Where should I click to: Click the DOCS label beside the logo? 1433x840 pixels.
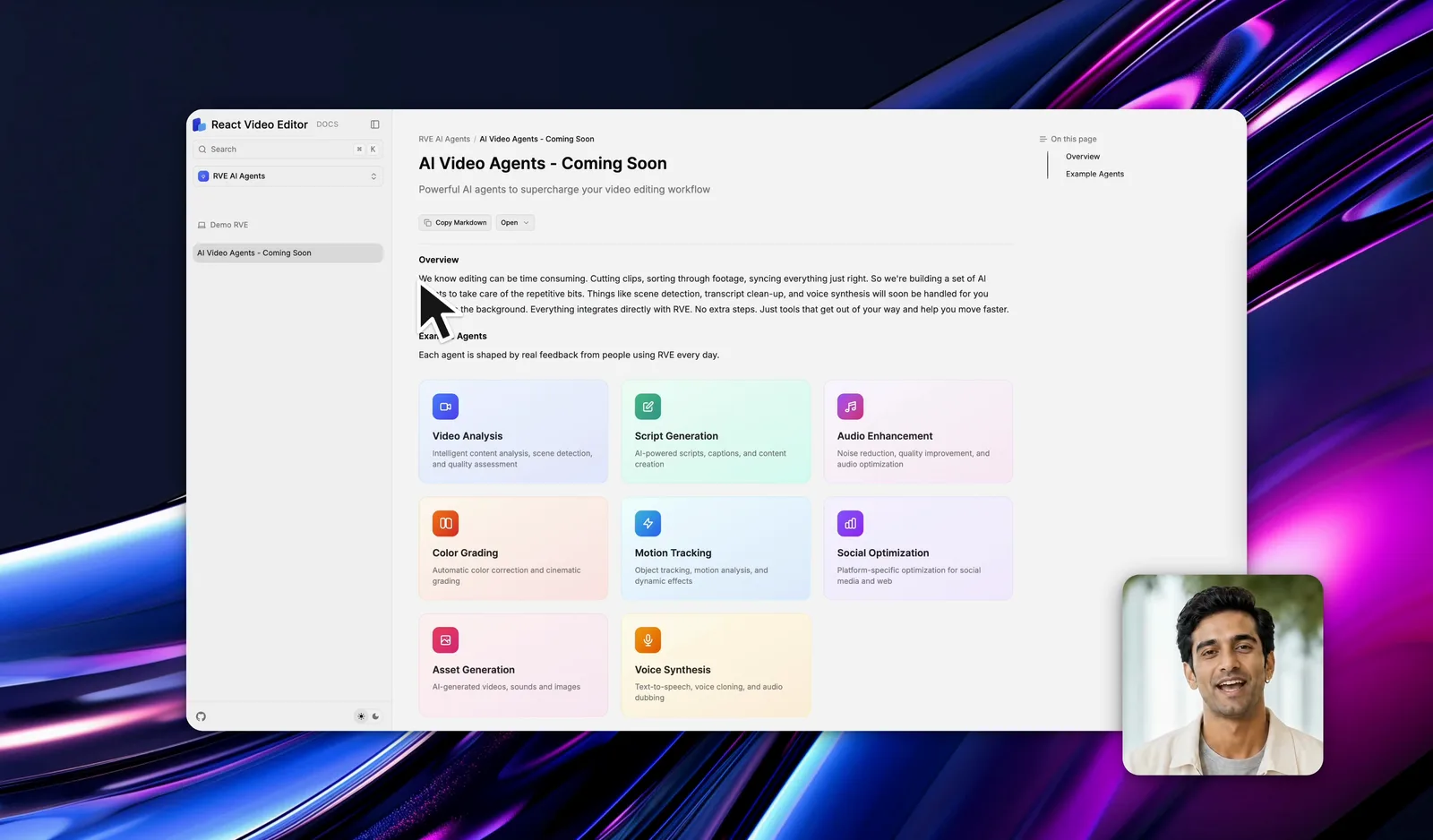327,124
